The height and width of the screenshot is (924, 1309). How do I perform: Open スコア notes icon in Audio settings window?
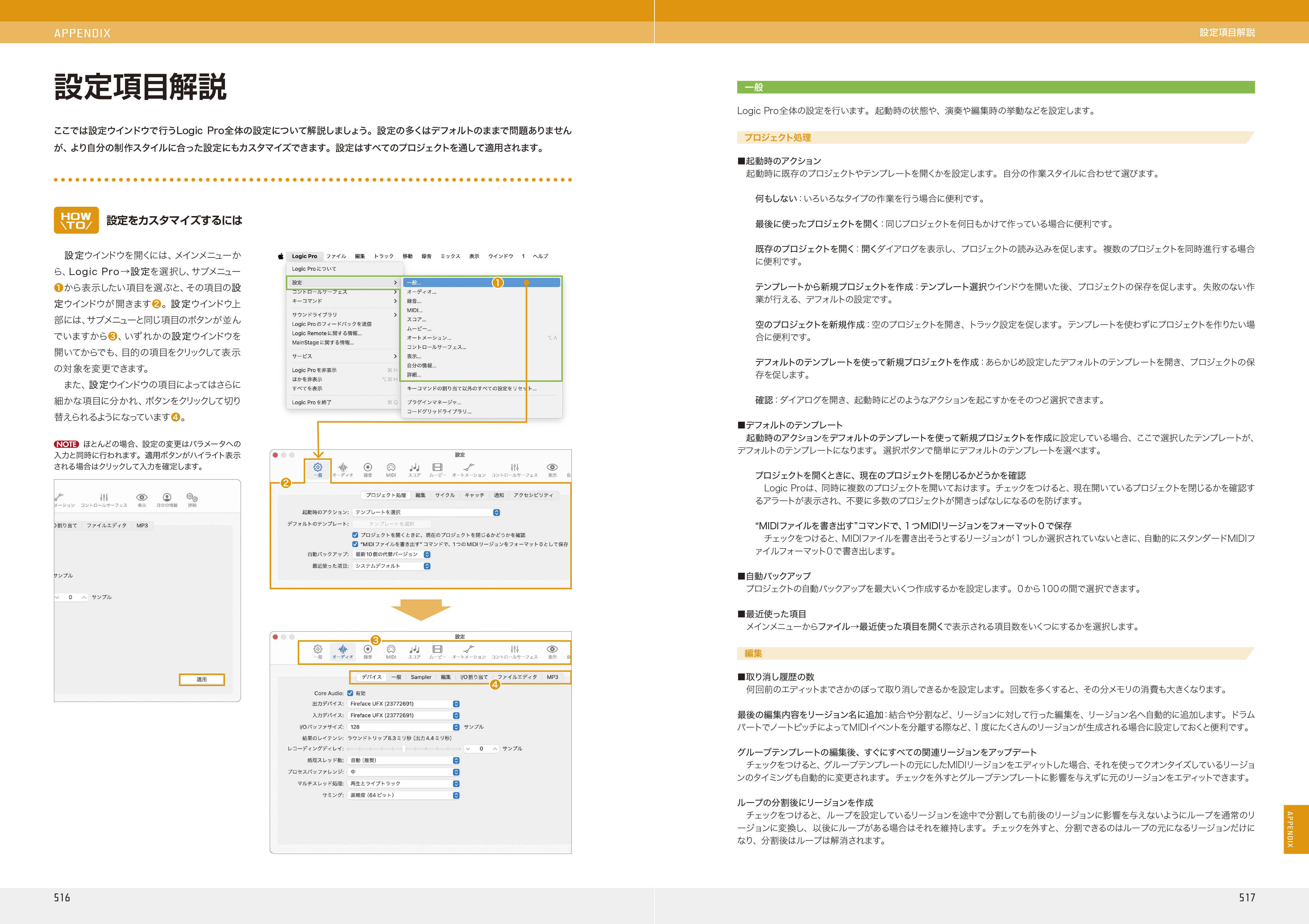coord(414,650)
